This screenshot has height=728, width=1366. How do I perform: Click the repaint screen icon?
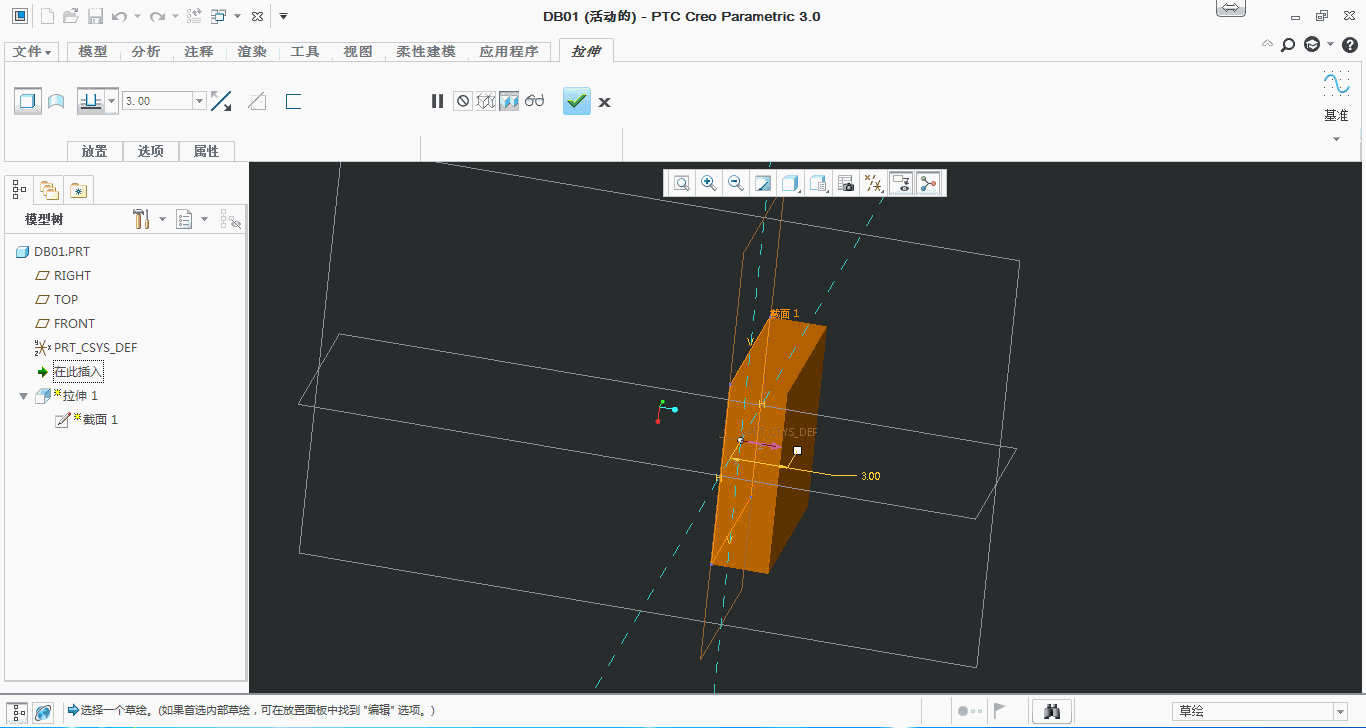coord(763,183)
